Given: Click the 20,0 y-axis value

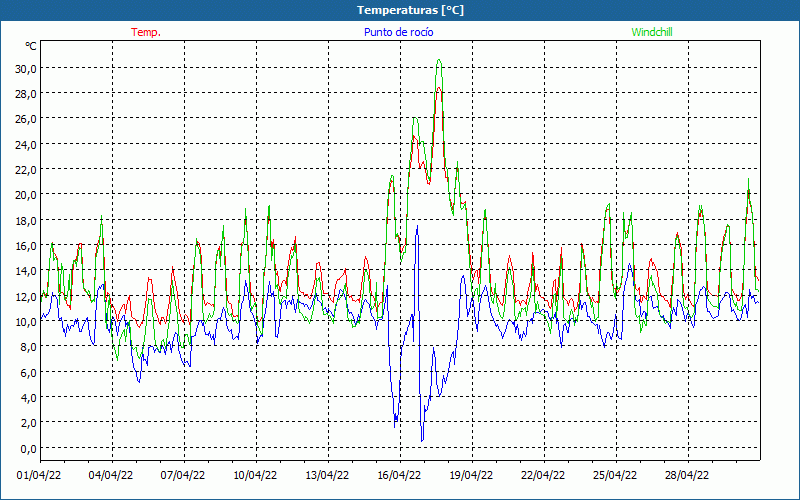Looking at the screenshot, I should click(26, 195).
